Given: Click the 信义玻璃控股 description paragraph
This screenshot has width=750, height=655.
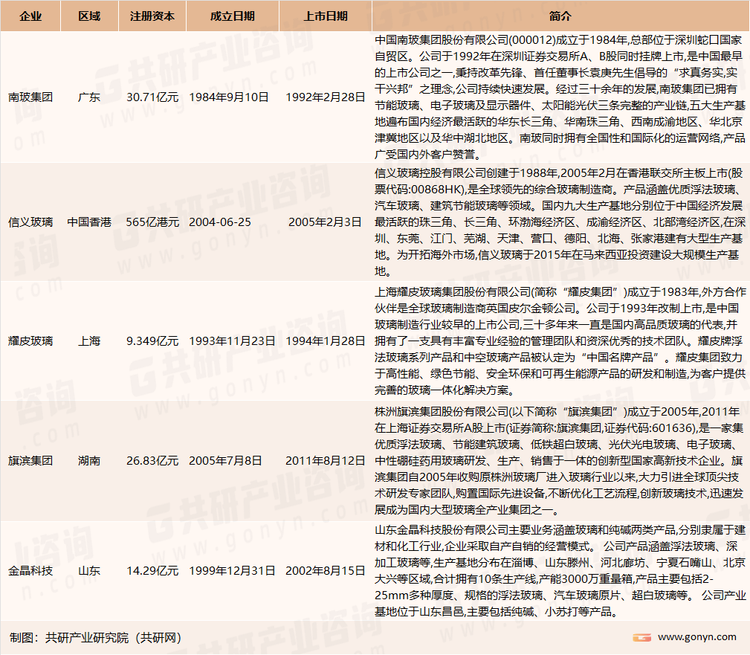Looking at the screenshot, I should (x=560, y=222).
